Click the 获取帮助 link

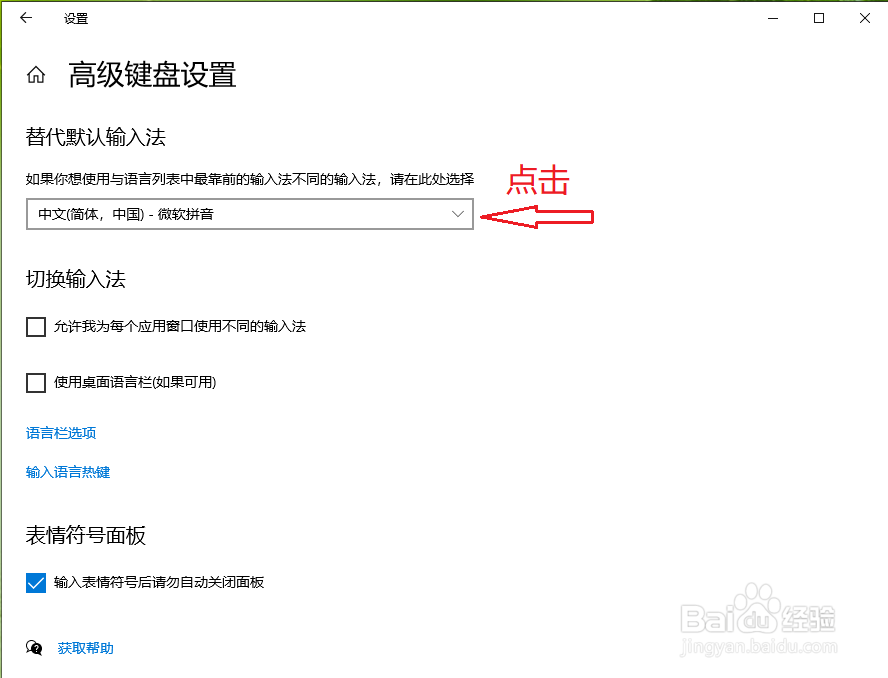86,648
